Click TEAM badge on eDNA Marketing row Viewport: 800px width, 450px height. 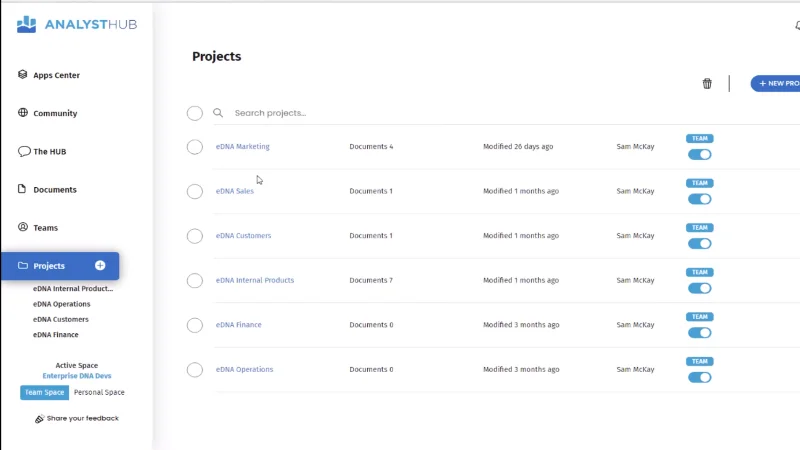(x=699, y=138)
